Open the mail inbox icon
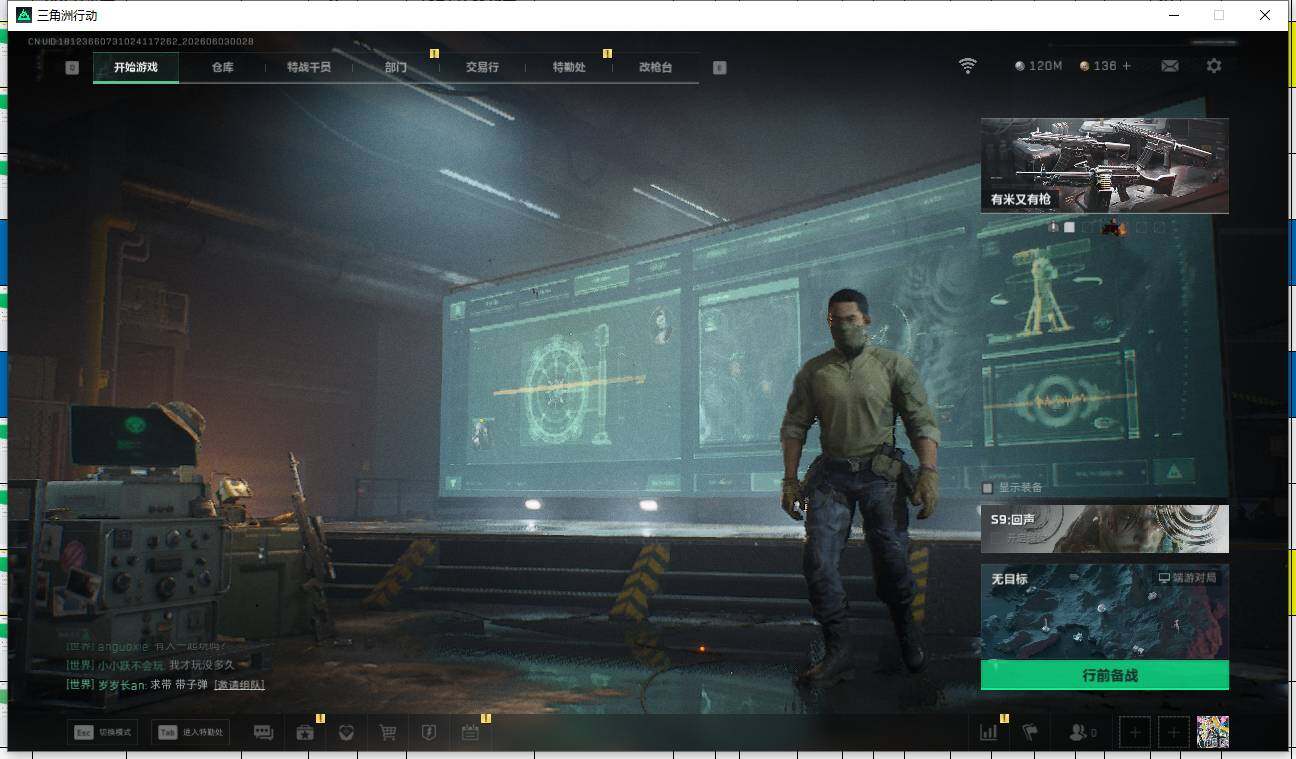The image size is (1296, 759). coord(1170,66)
